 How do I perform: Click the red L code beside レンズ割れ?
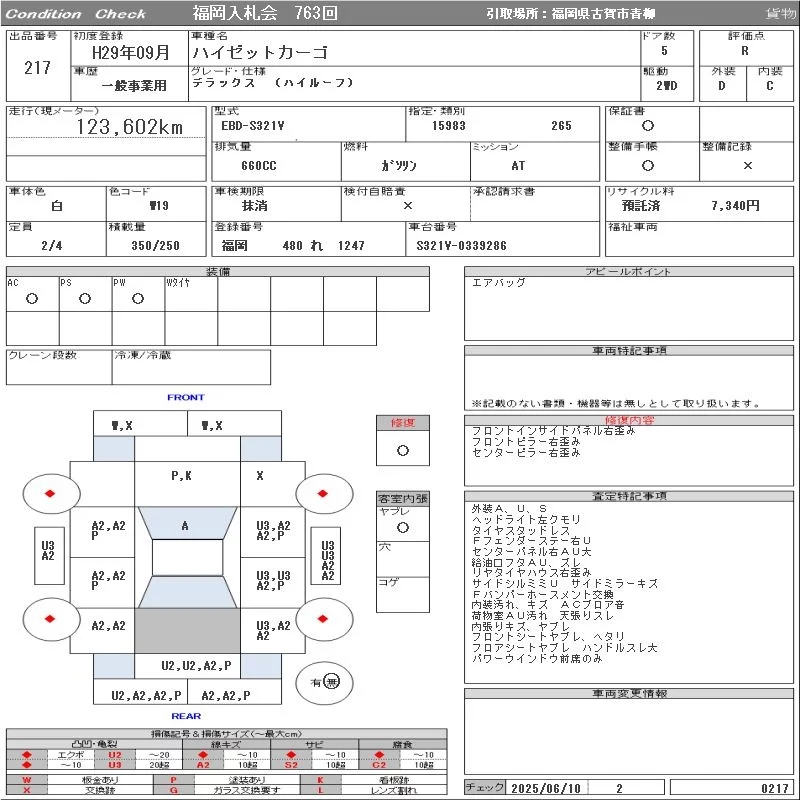pyautogui.click(x=320, y=790)
